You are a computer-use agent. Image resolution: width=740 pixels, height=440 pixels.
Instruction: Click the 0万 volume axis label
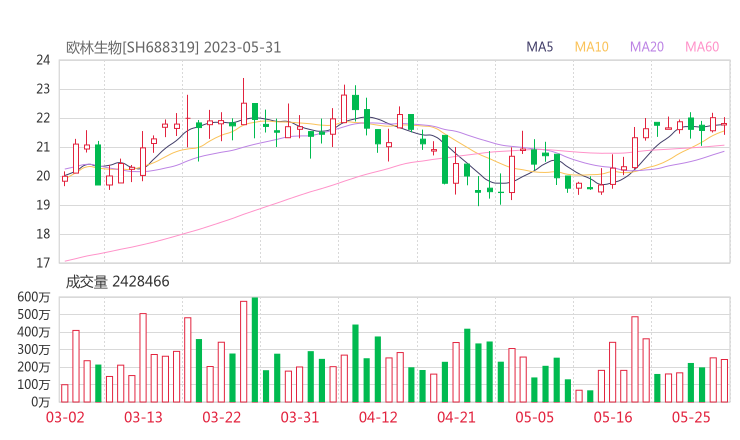(x=41, y=402)
